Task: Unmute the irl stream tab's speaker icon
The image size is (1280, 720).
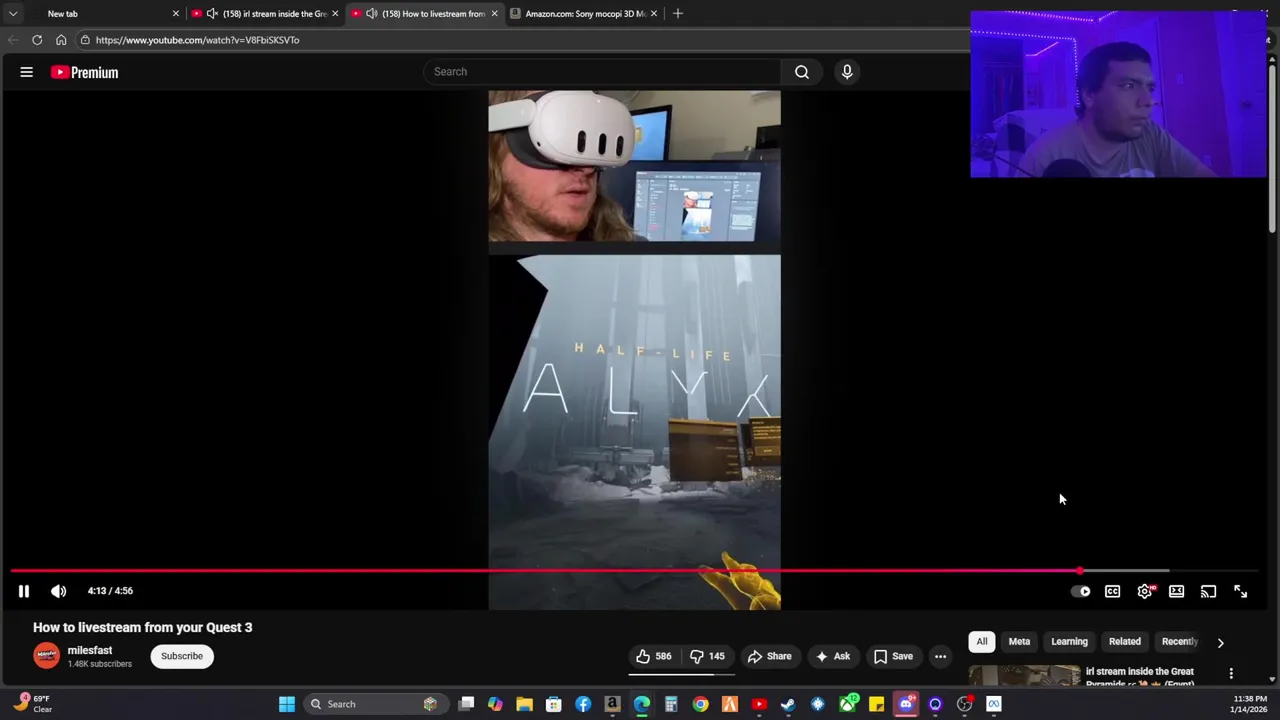Action: point(212,14)
